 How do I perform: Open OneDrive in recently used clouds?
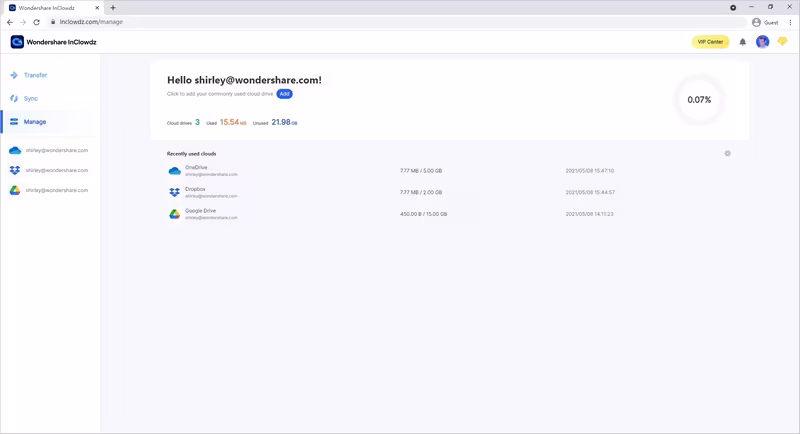[x=195, y=168]
